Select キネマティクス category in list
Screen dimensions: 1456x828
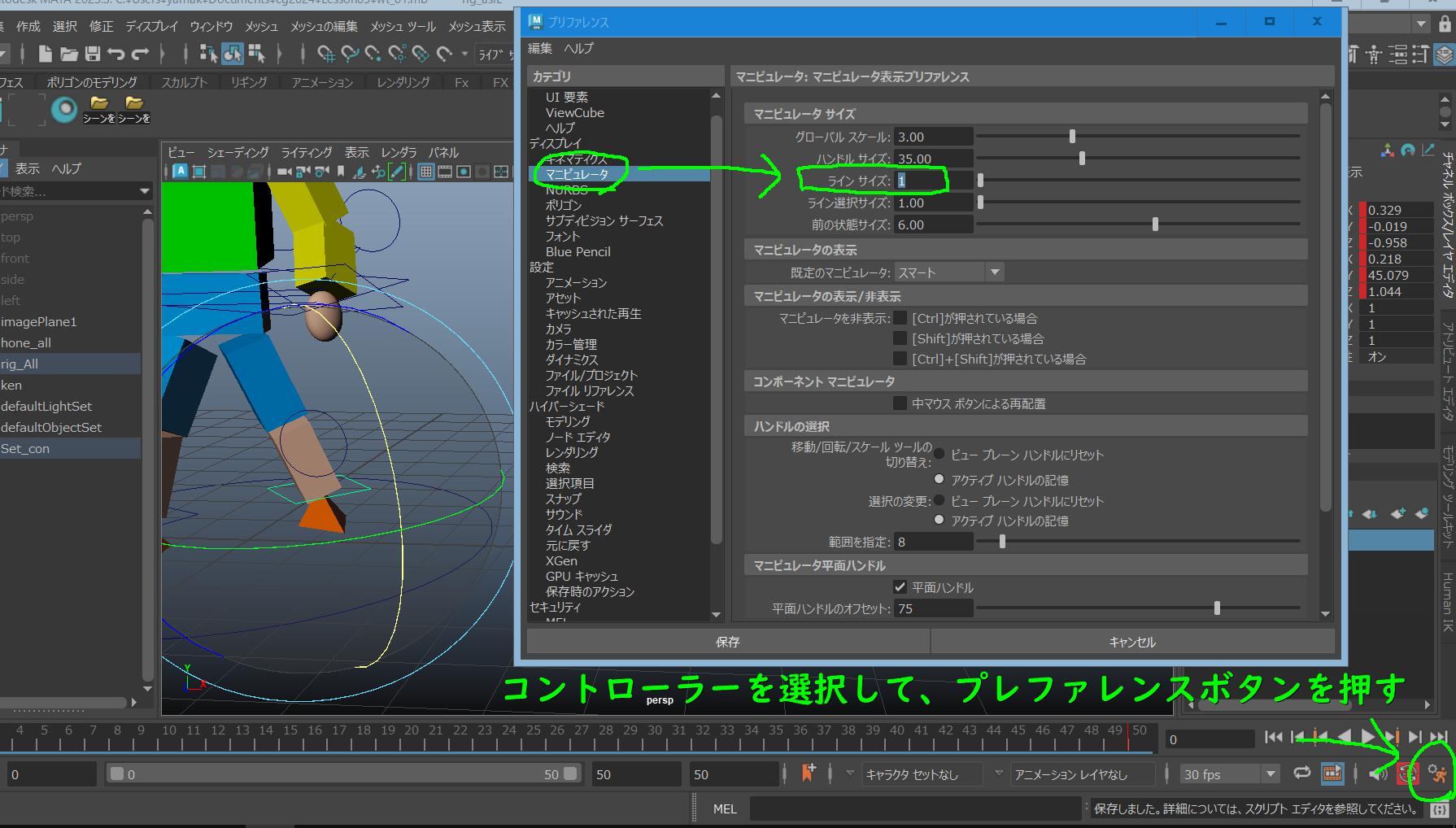coord(577,159)
